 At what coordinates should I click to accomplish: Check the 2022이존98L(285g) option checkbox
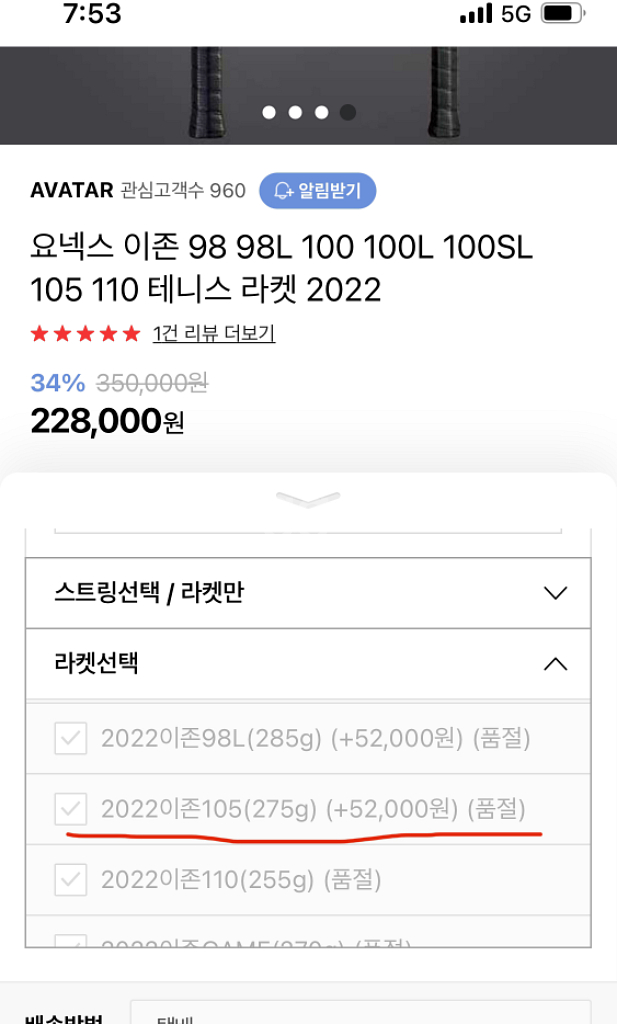69,740
